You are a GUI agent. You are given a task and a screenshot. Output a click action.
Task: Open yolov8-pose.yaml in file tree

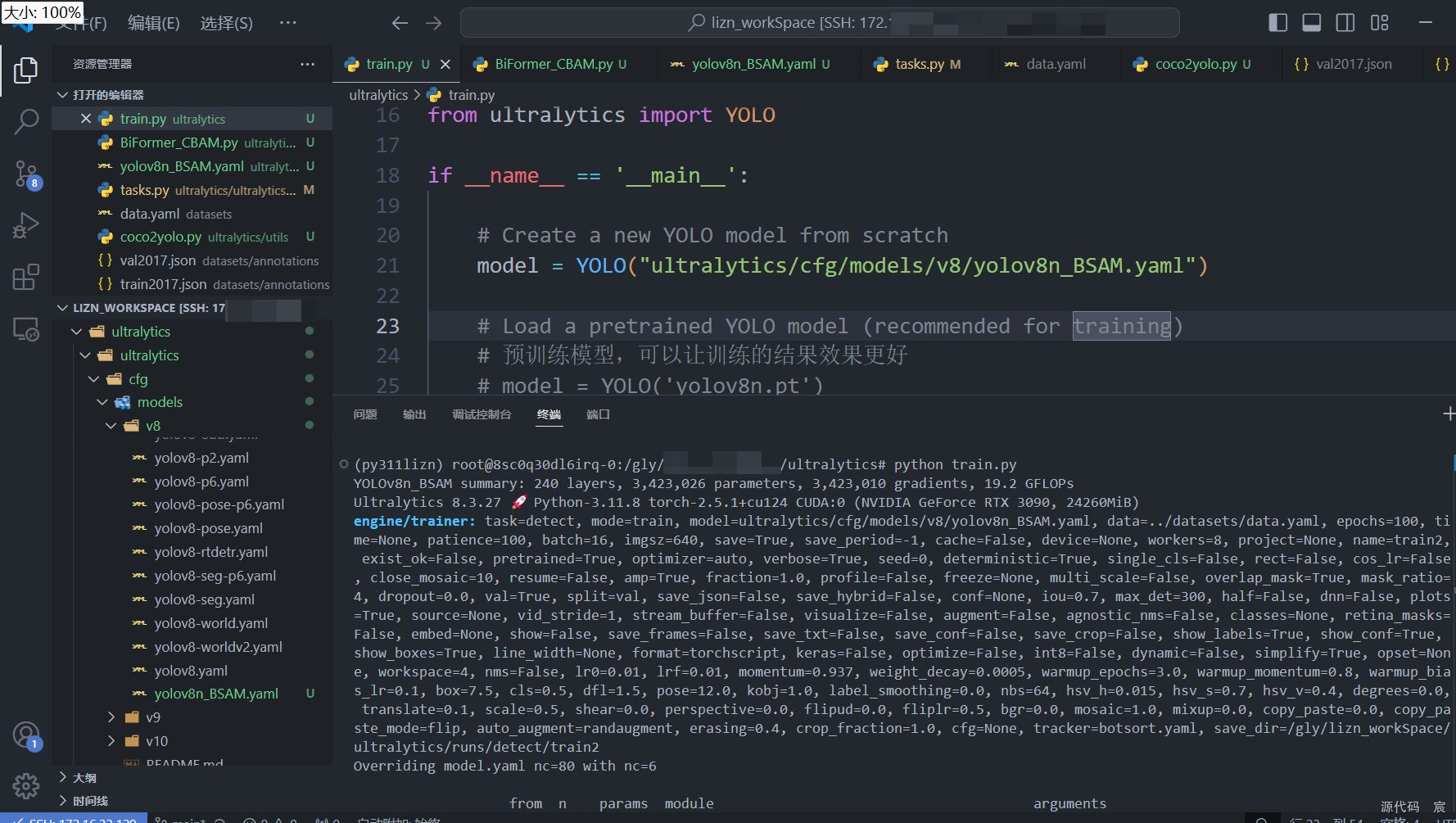(x=208, y=528)
